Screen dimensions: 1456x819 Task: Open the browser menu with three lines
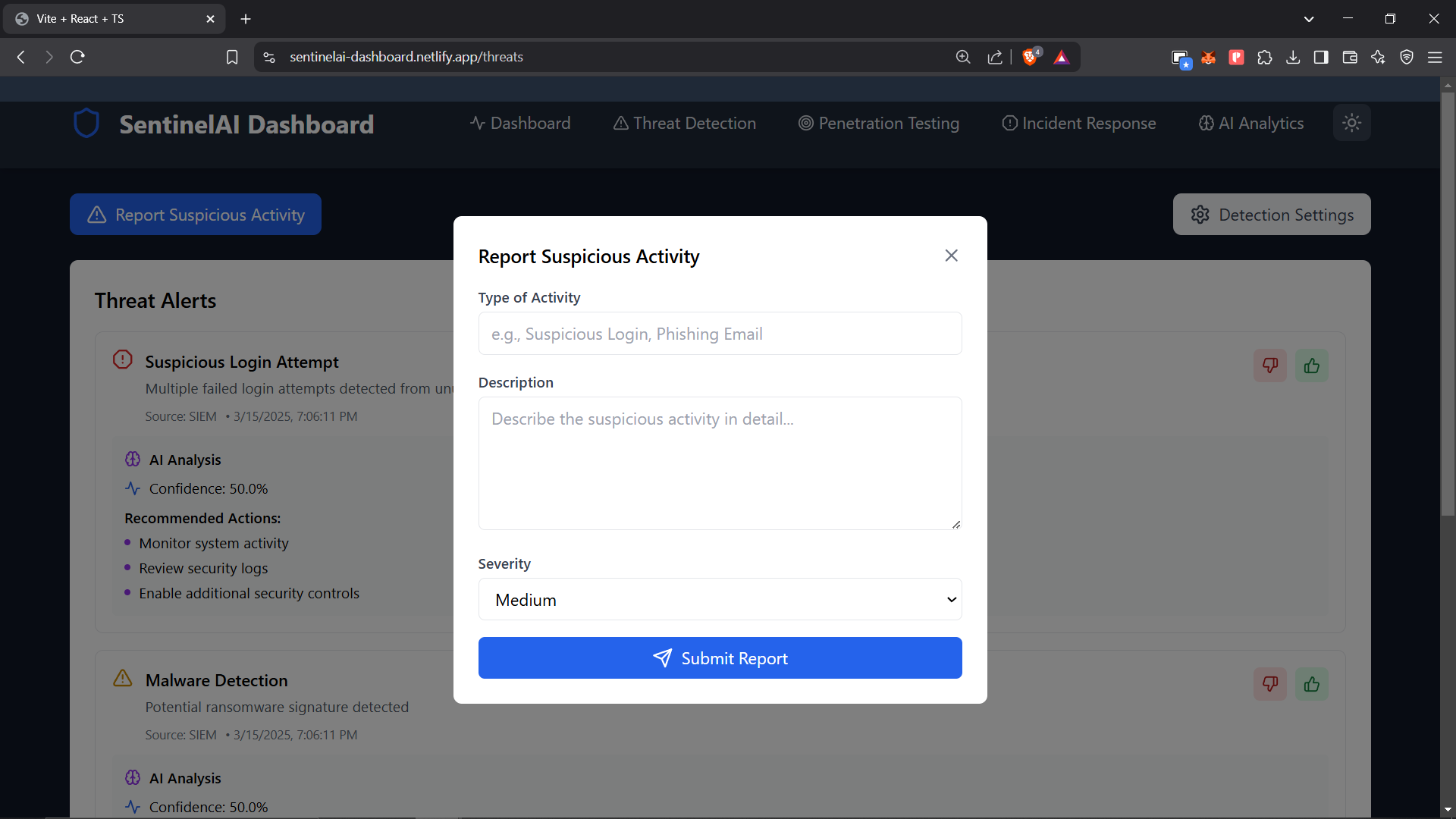pyautogui.click(x=1436, y=57)
